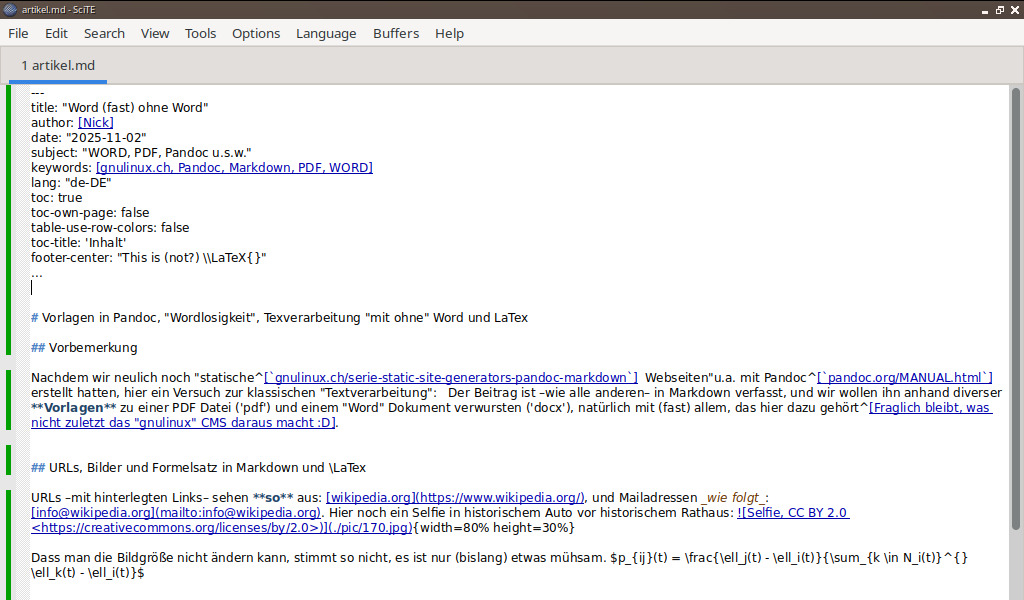The image size is (1024, 600).
Task: Expand the View menu
Action: [155, 33]
